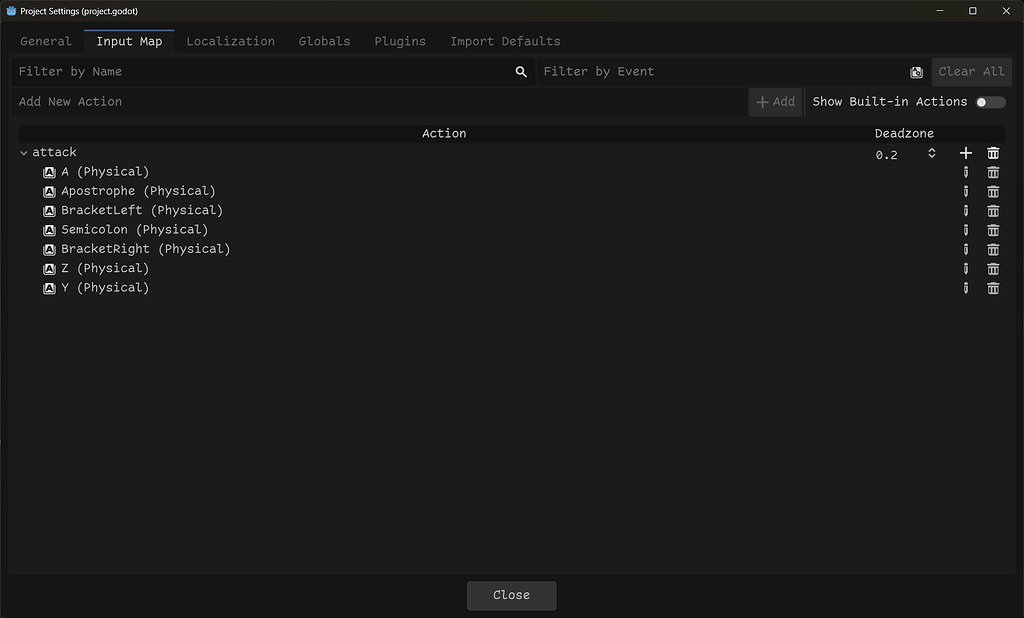
Task: Open the event filter configuration icon
Action: (916, 71)
